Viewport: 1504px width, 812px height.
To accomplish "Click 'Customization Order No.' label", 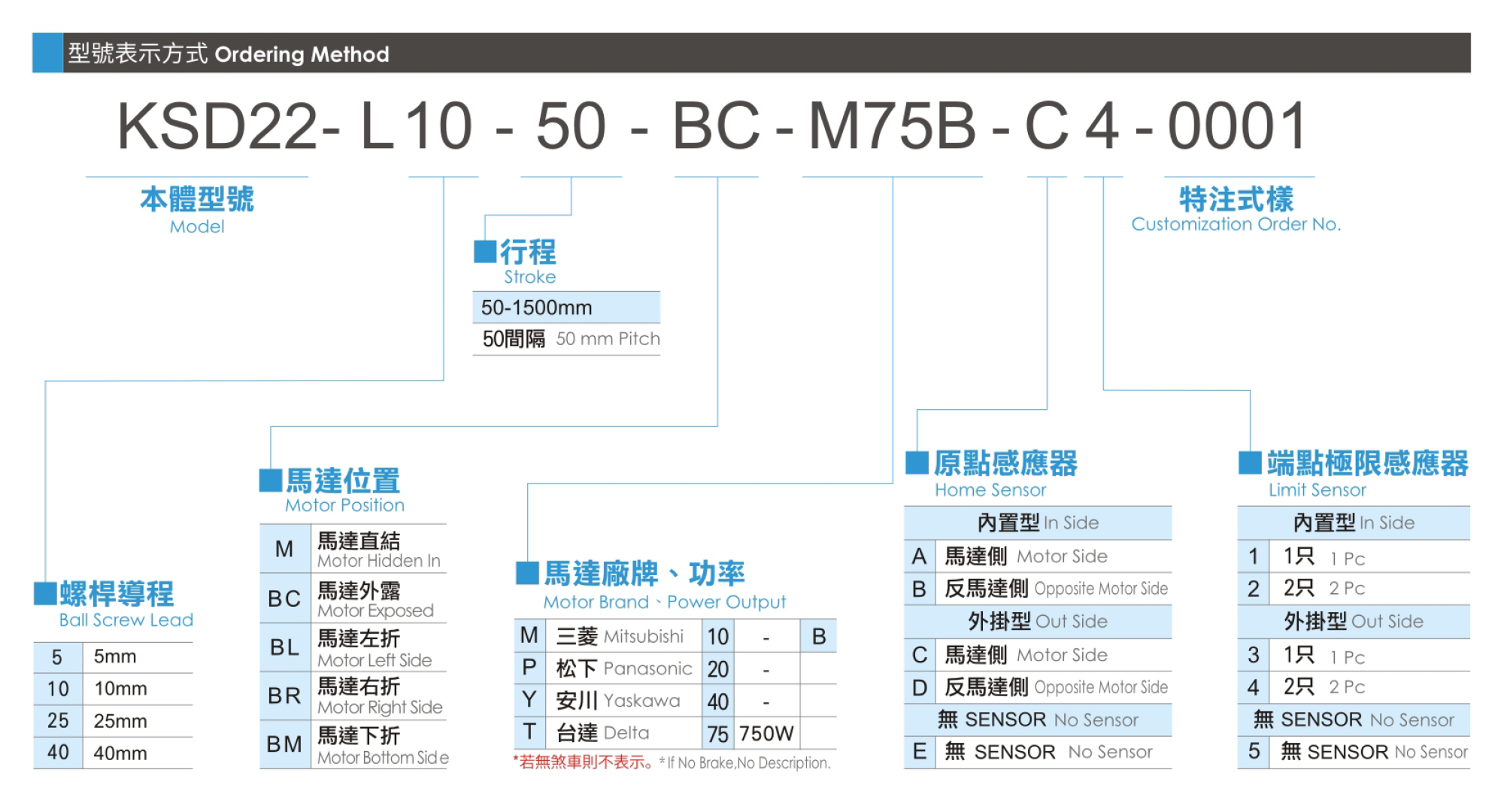I will 1236,224.
